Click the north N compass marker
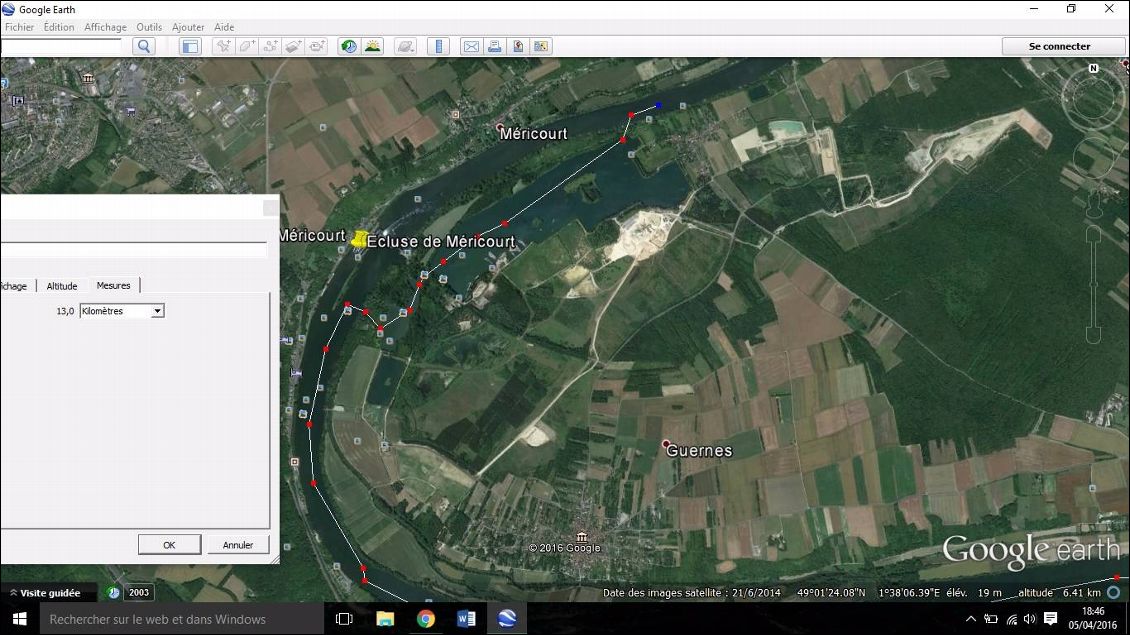 tap(1093, 68)
